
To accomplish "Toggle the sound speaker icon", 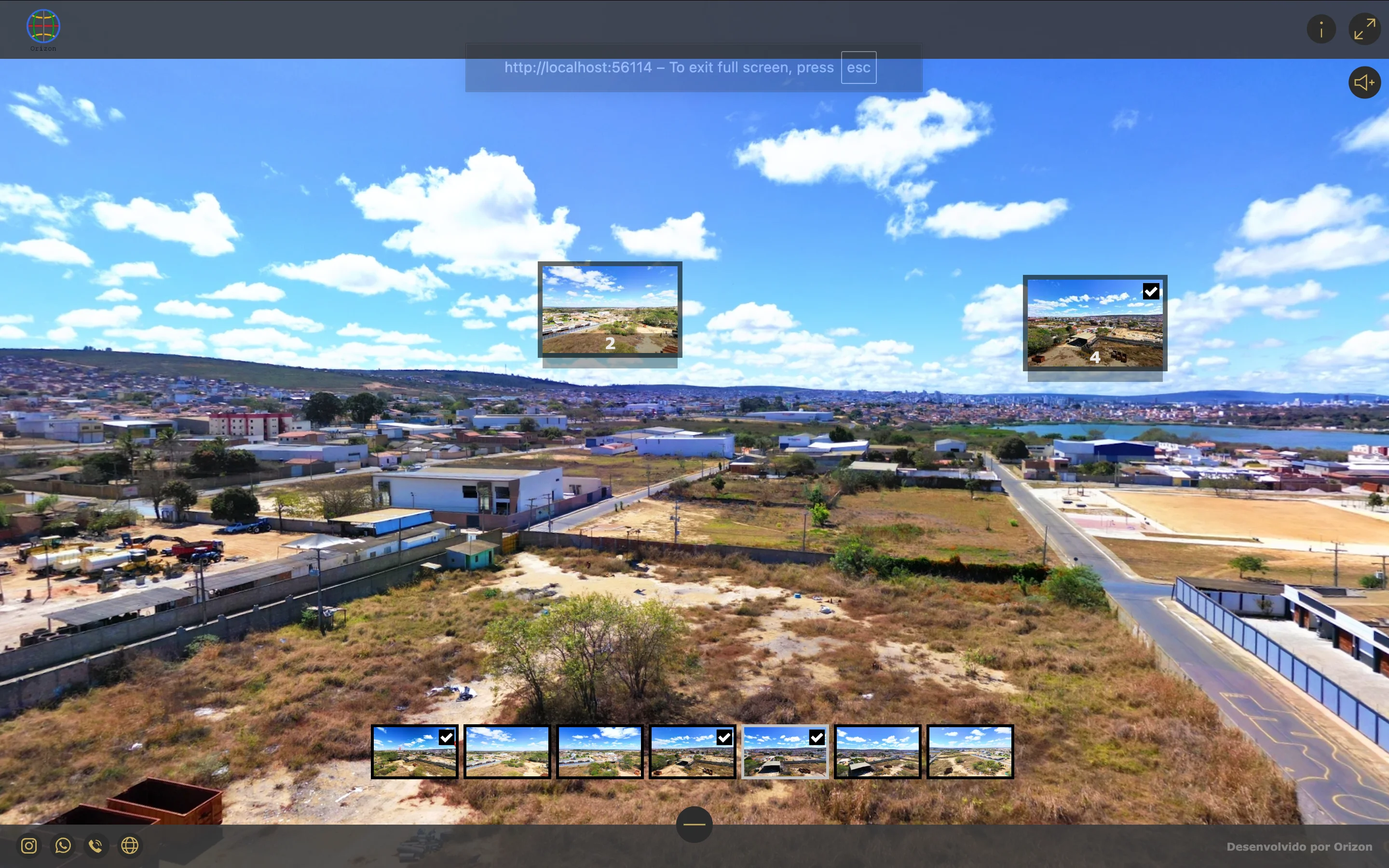I will pos(1364,82).
